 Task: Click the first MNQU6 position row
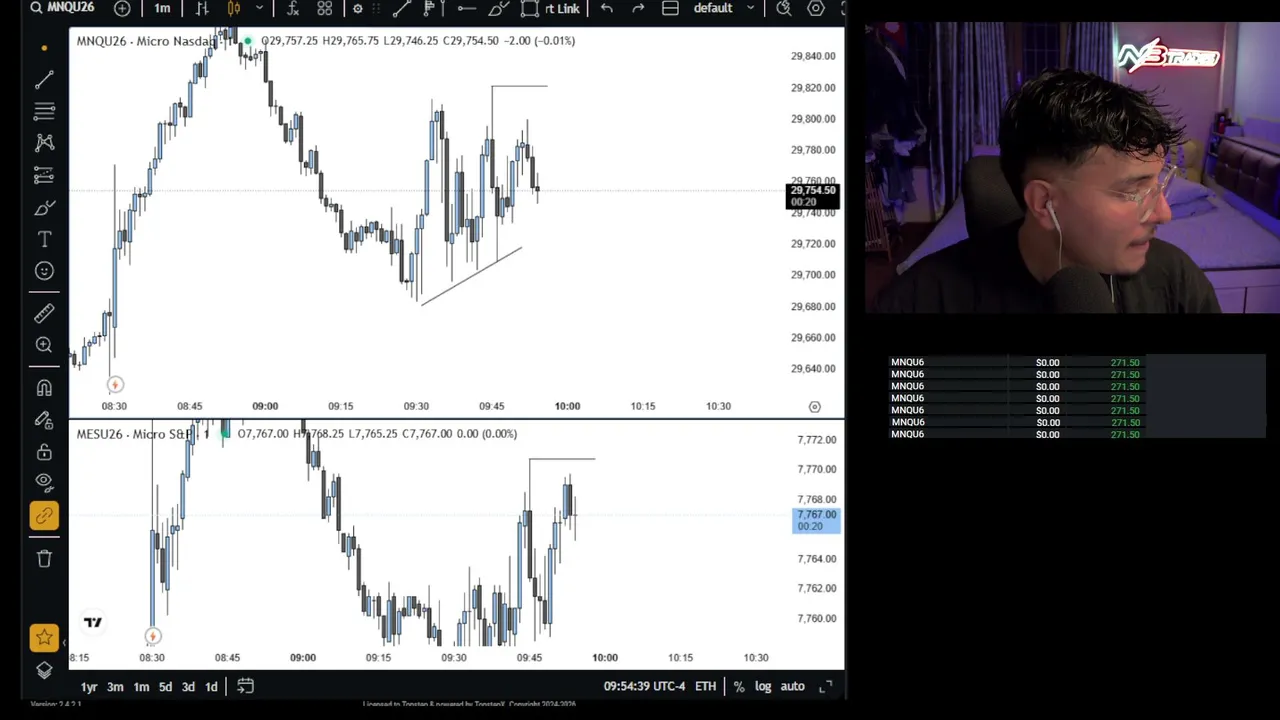tap(1015, 362)
